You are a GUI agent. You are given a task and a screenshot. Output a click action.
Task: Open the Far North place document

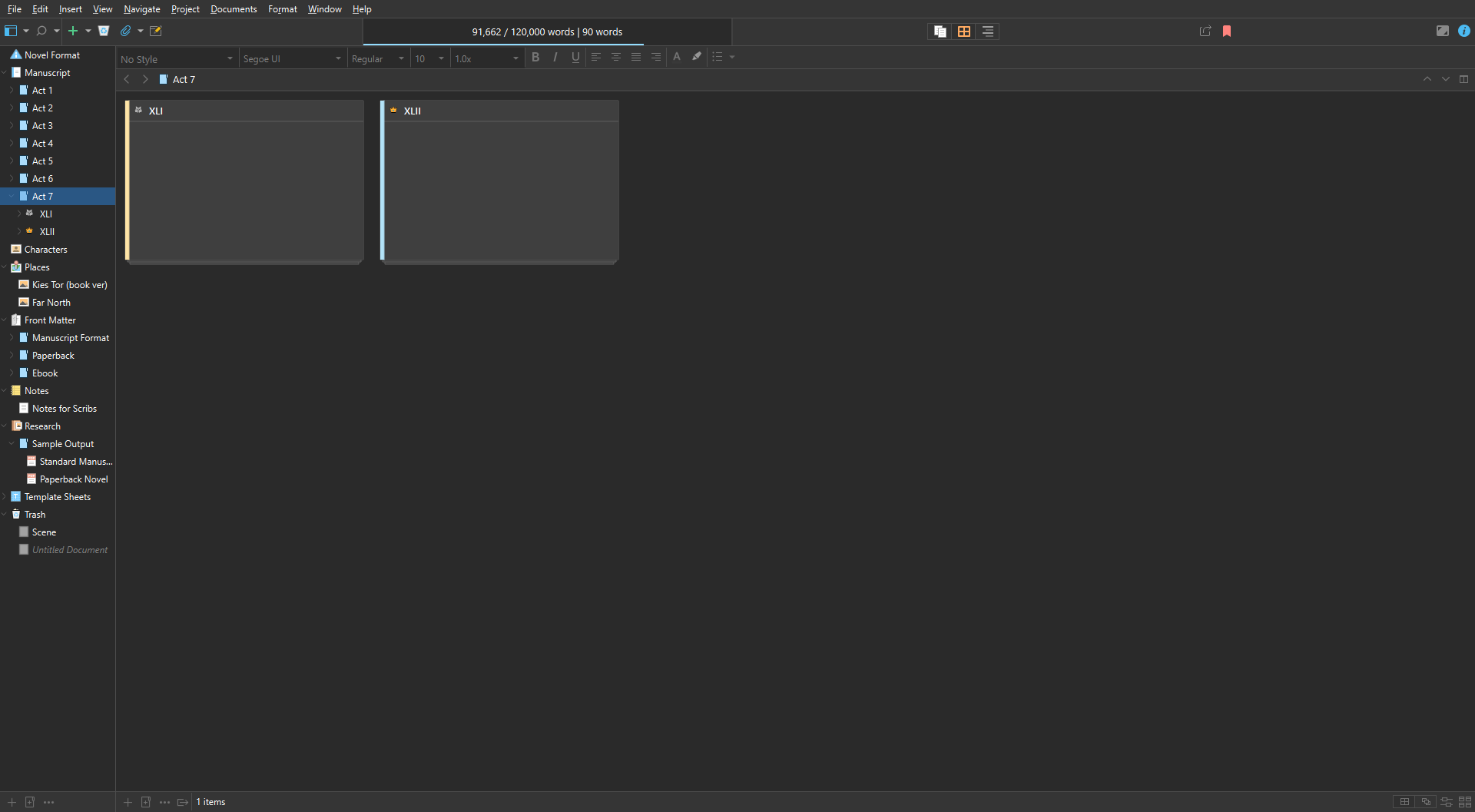(x=51, y=303)
